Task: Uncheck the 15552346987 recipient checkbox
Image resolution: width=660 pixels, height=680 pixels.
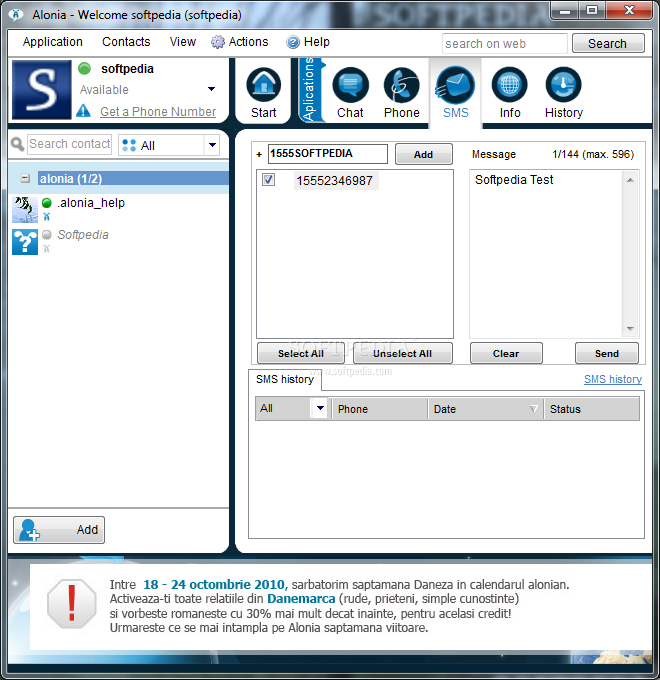Action: coord(268,180)
